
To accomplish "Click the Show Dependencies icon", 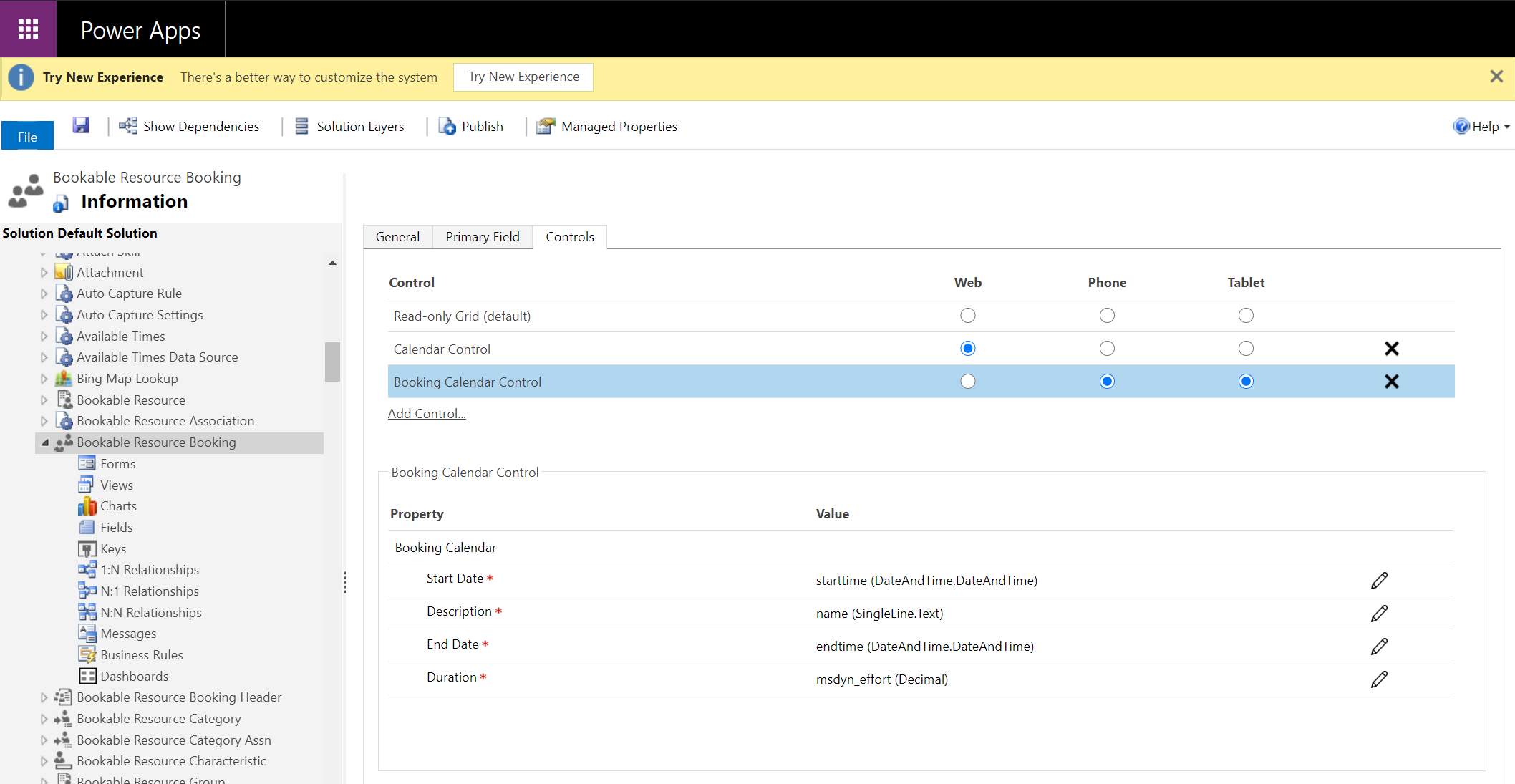I will pos(127,126).
